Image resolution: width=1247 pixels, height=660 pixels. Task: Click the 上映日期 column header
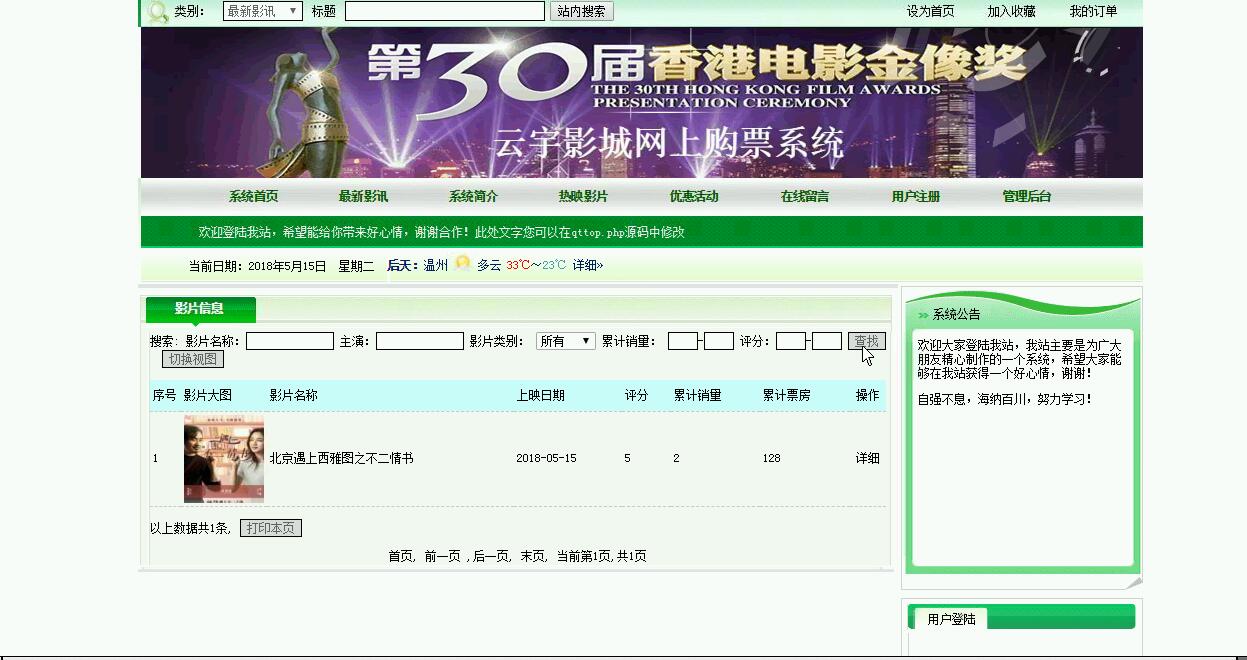click(540, 395)
